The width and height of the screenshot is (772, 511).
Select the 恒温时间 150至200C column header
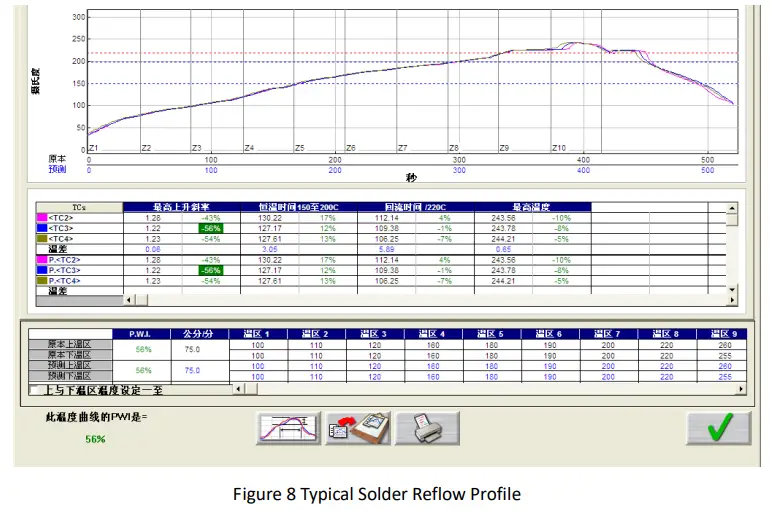click(x=299, y=207)
